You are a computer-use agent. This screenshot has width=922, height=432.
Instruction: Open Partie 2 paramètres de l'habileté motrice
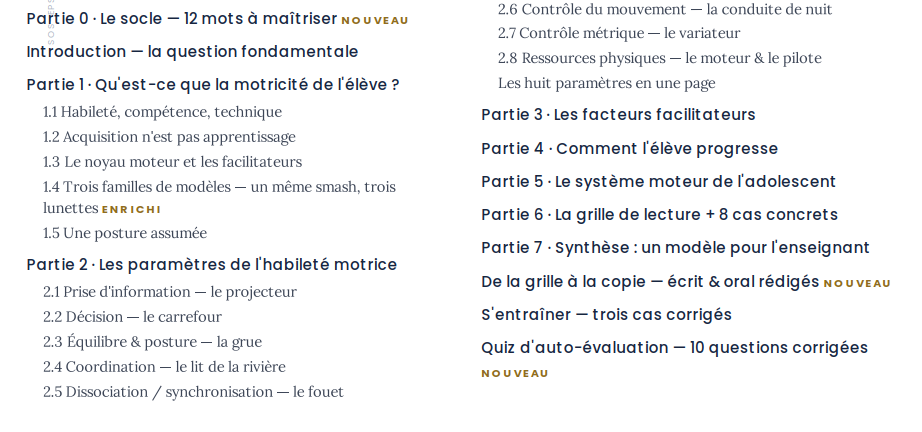[x=212, y=264]
